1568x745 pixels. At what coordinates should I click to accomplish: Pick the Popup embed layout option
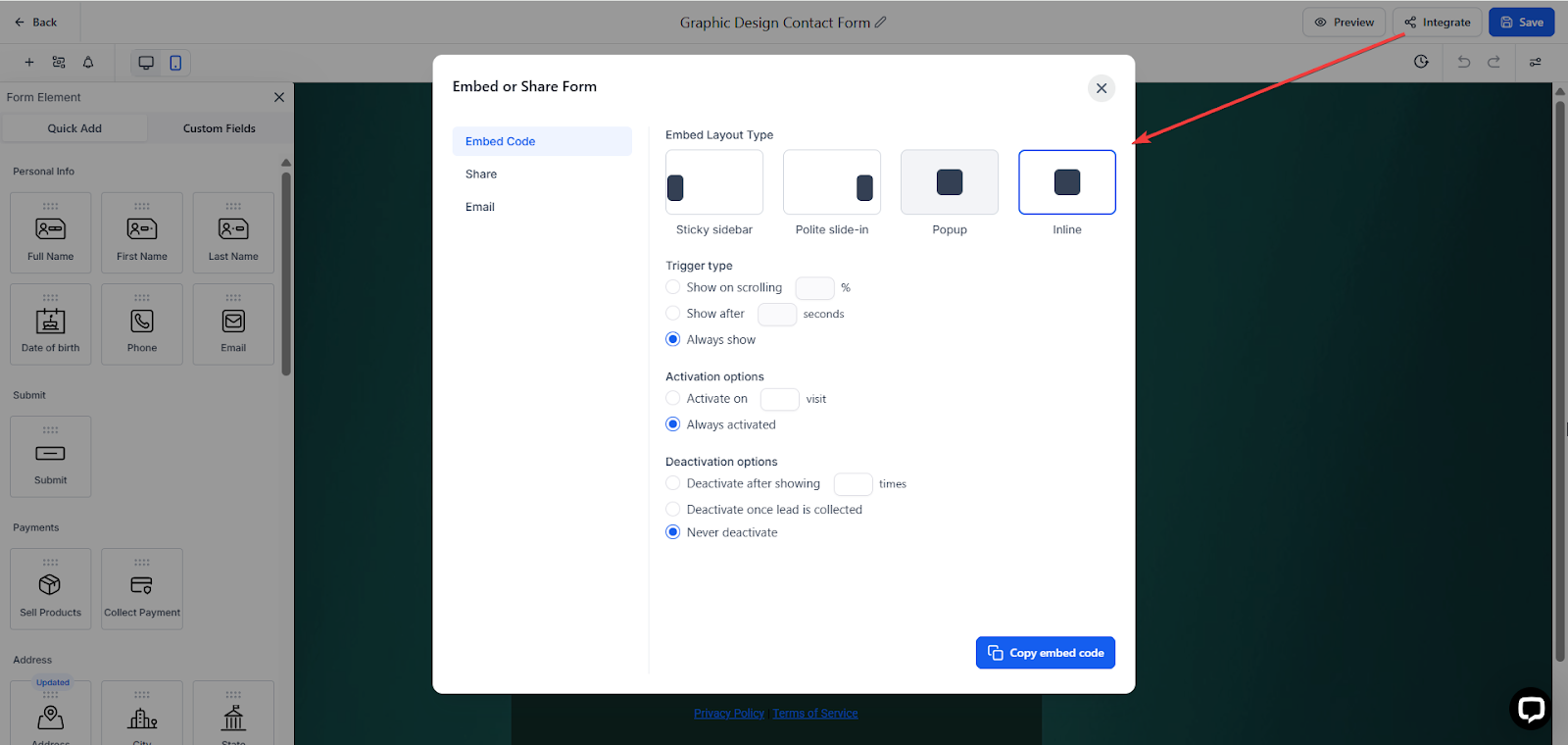[x=950, y=182]
